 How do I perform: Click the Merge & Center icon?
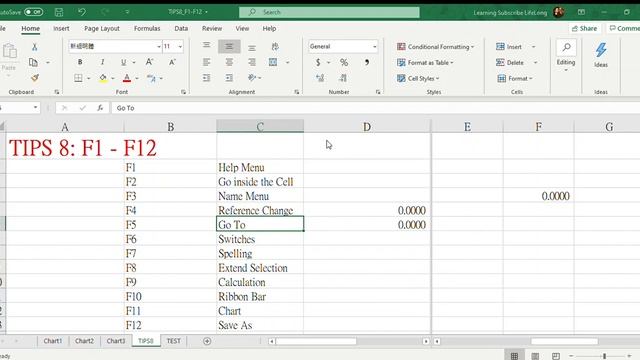(x=273, y=62)
